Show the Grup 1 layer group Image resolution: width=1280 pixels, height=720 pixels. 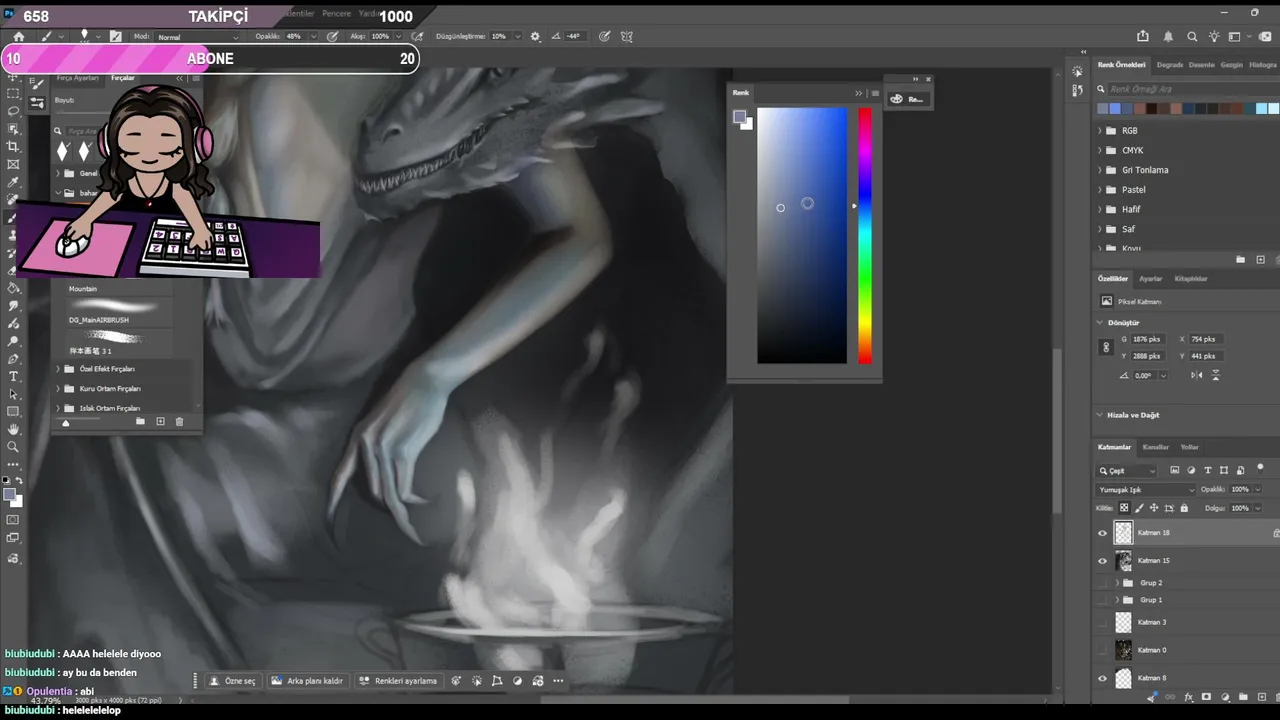click(1103, 600)
